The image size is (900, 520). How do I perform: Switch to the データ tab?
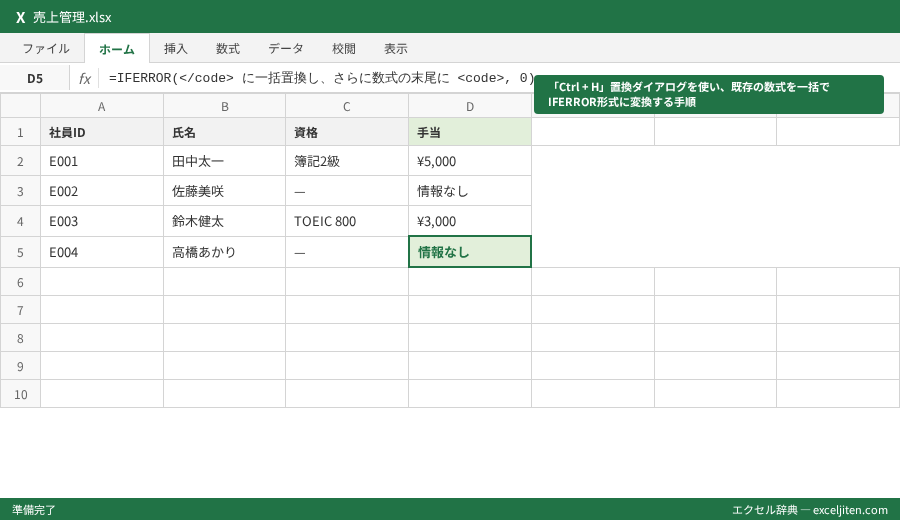(286, 49)
